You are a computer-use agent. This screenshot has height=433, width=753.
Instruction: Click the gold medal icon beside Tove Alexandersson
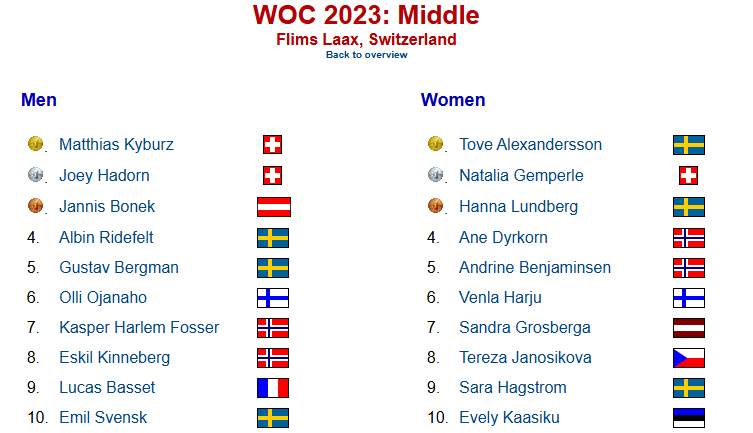tap(436, 144)
